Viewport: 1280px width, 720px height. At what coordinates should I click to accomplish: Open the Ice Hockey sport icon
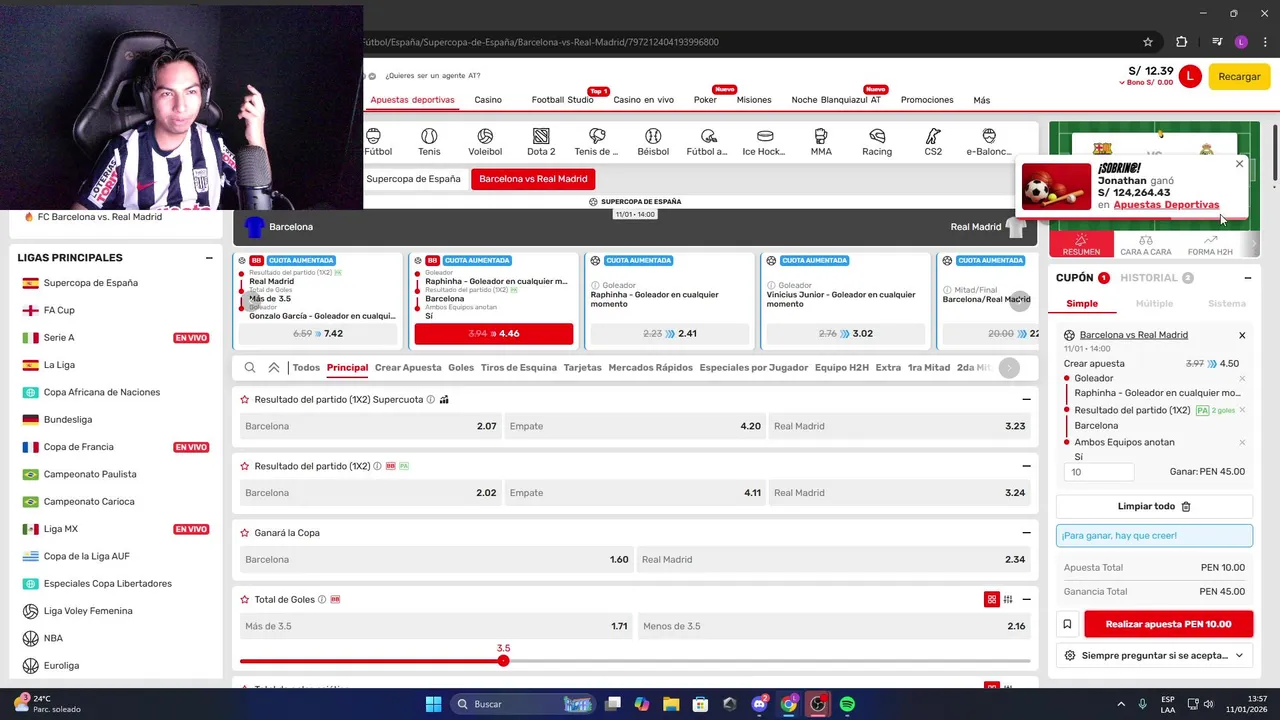[x=765, y=142]
